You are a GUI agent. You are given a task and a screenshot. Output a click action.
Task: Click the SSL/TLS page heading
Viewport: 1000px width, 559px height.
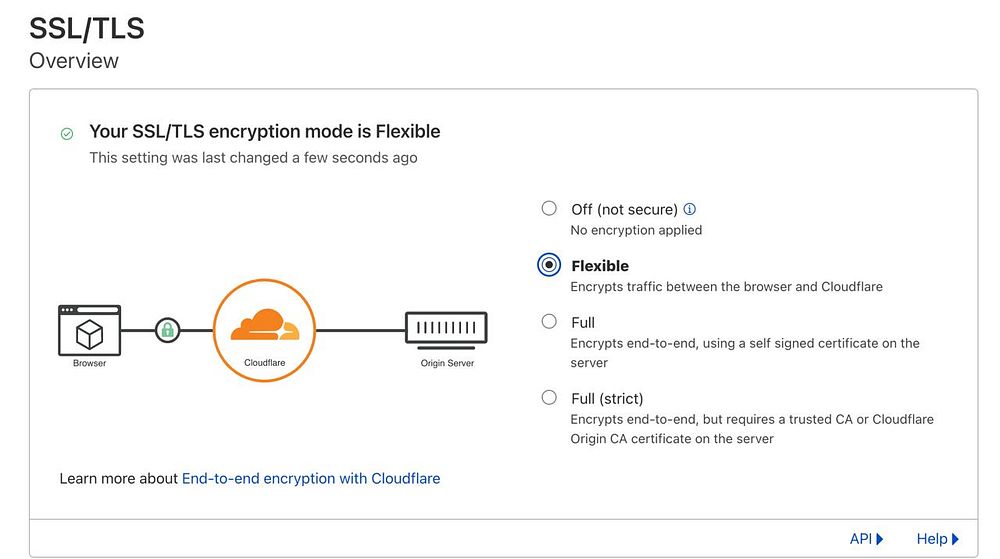tap(87, 28)
